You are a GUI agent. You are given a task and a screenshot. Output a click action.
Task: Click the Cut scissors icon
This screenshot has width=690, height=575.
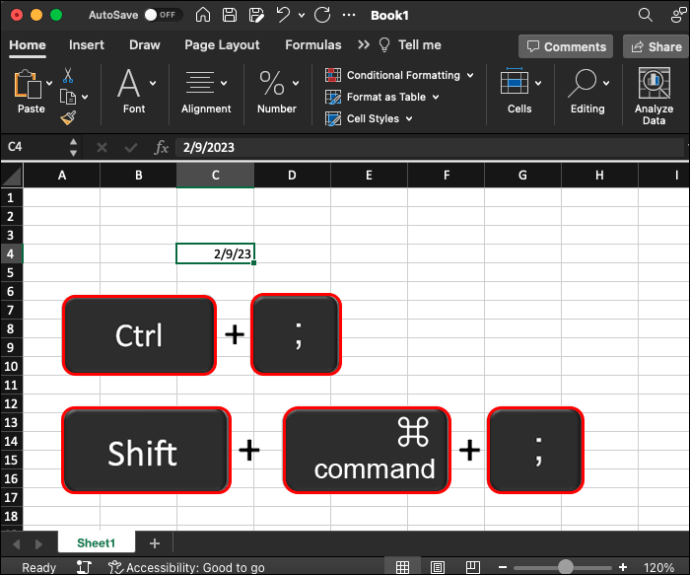click(68, 75)
